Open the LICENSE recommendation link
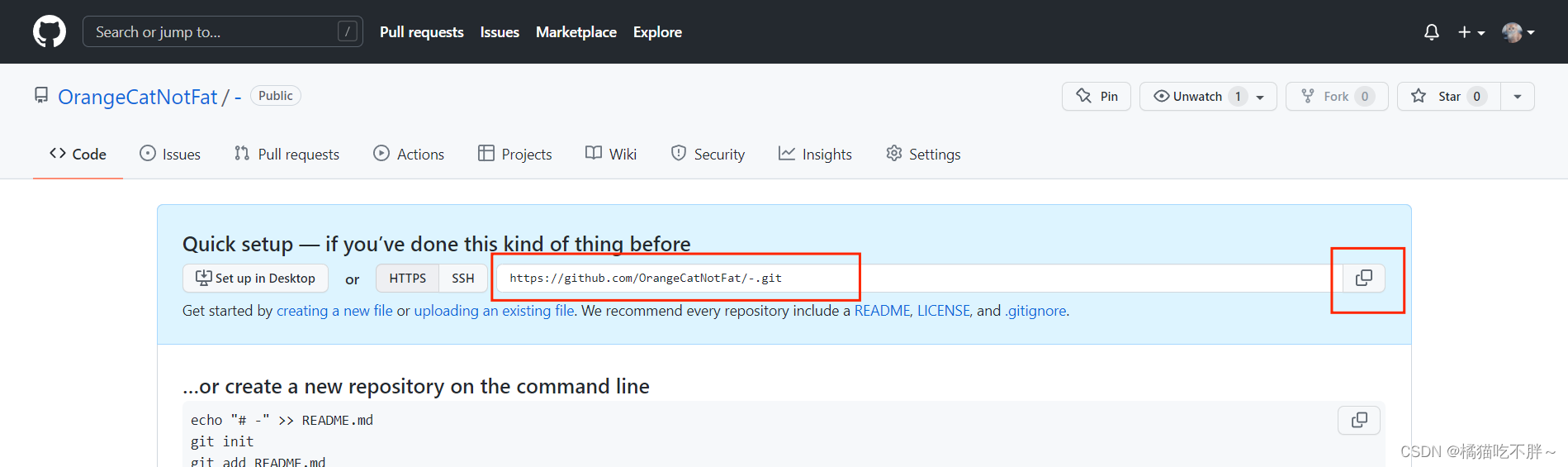 click(x=944, y=311)
